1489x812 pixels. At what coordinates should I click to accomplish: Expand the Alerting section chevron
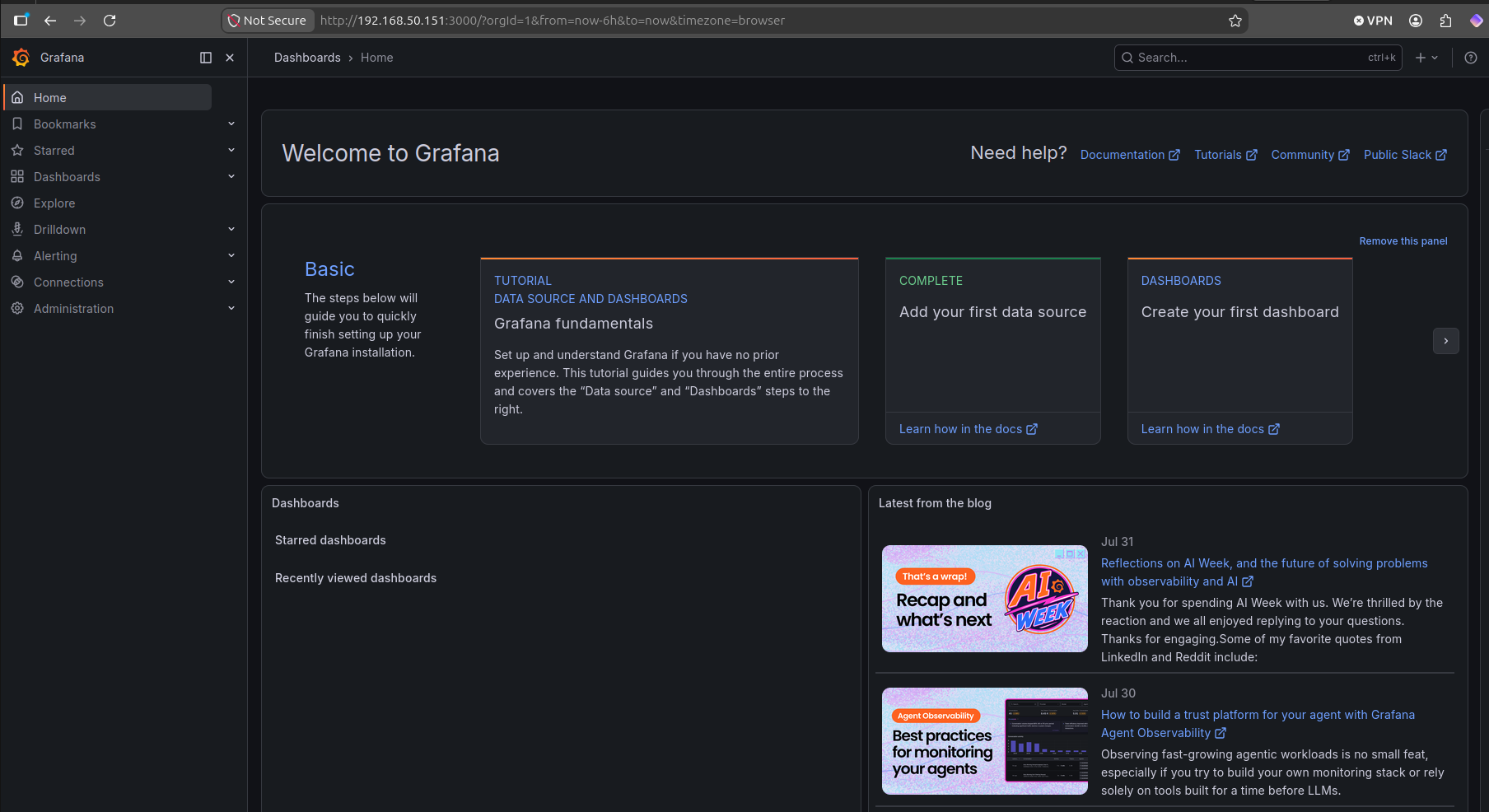pyautogui.click(x=231, y=255)
